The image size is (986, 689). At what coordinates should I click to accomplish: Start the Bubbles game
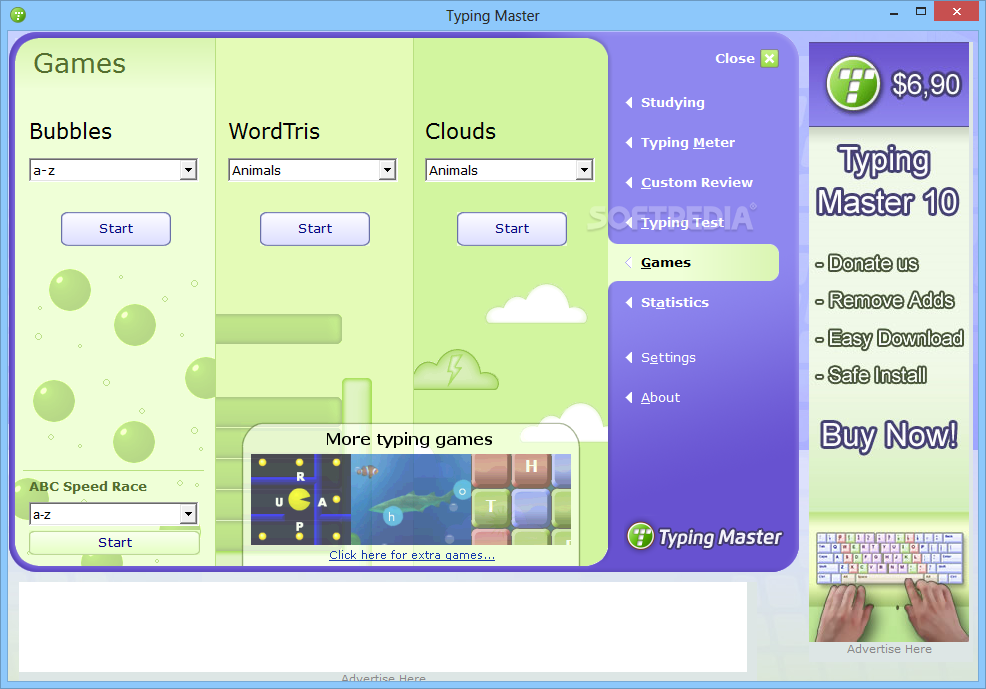pos(116,229)
